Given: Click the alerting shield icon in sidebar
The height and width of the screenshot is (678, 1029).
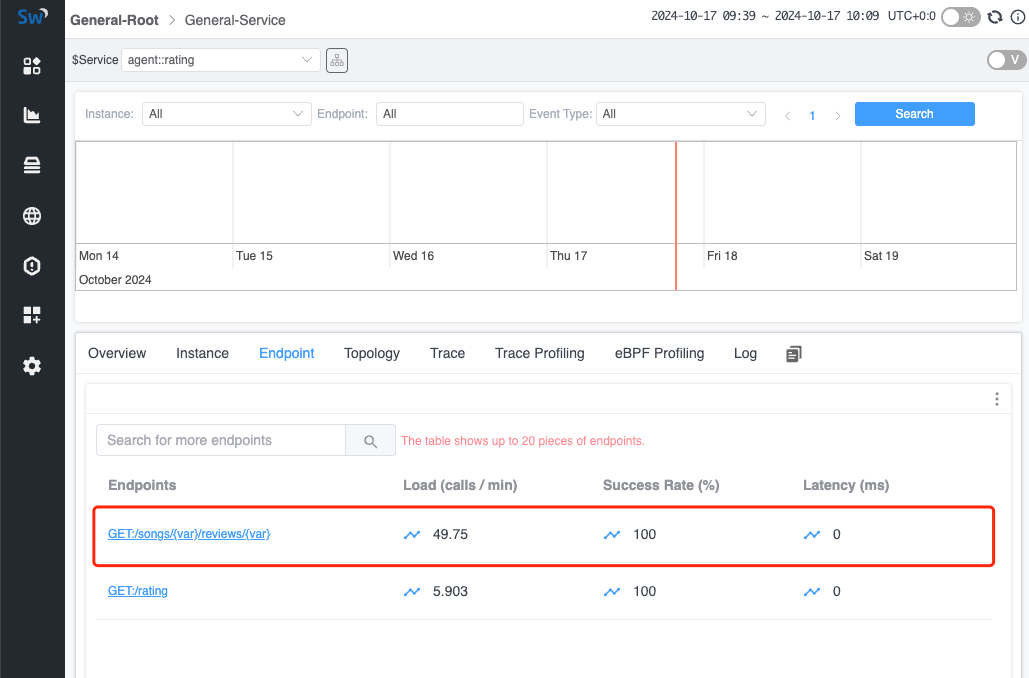Looking at the screenshot, I should (31, 265).
